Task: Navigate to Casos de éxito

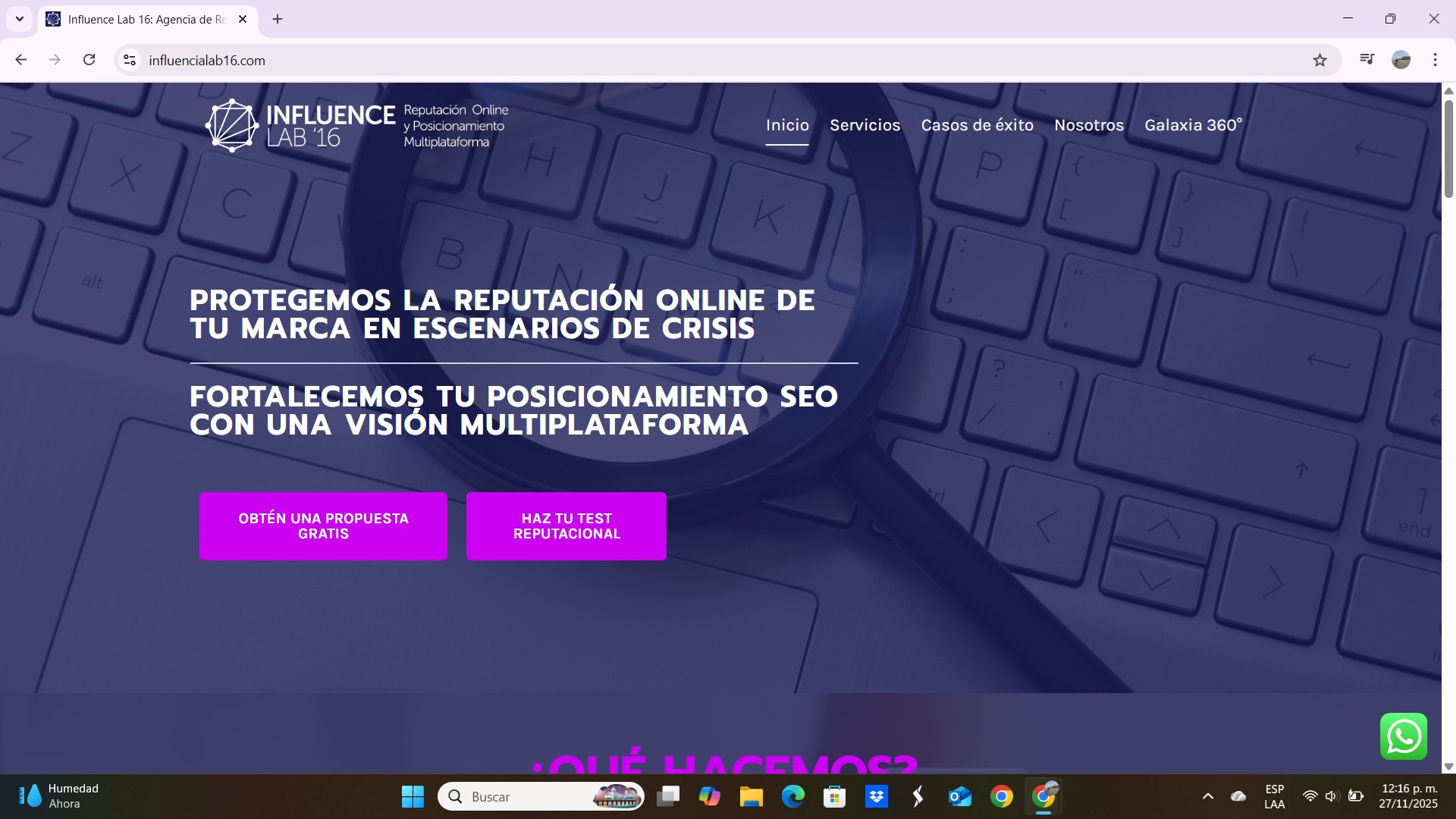Action: (x=977, y=125)
